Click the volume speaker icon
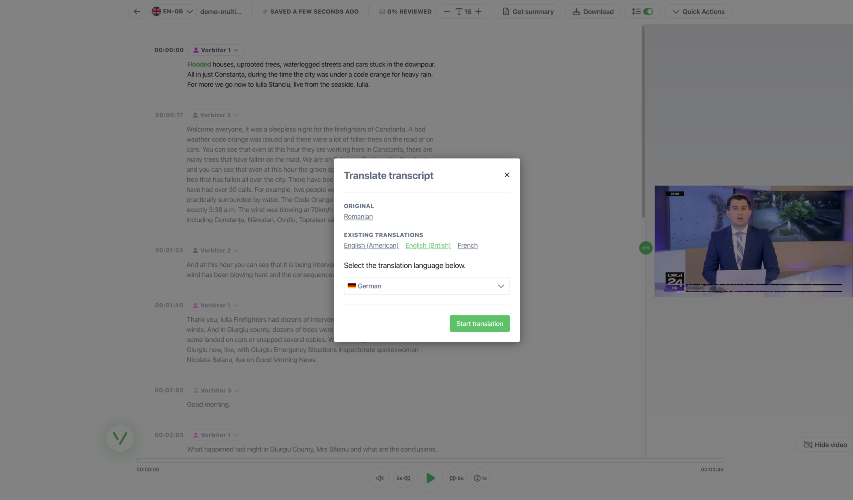This screenshot has width=853, height=500. coord(380,479)
